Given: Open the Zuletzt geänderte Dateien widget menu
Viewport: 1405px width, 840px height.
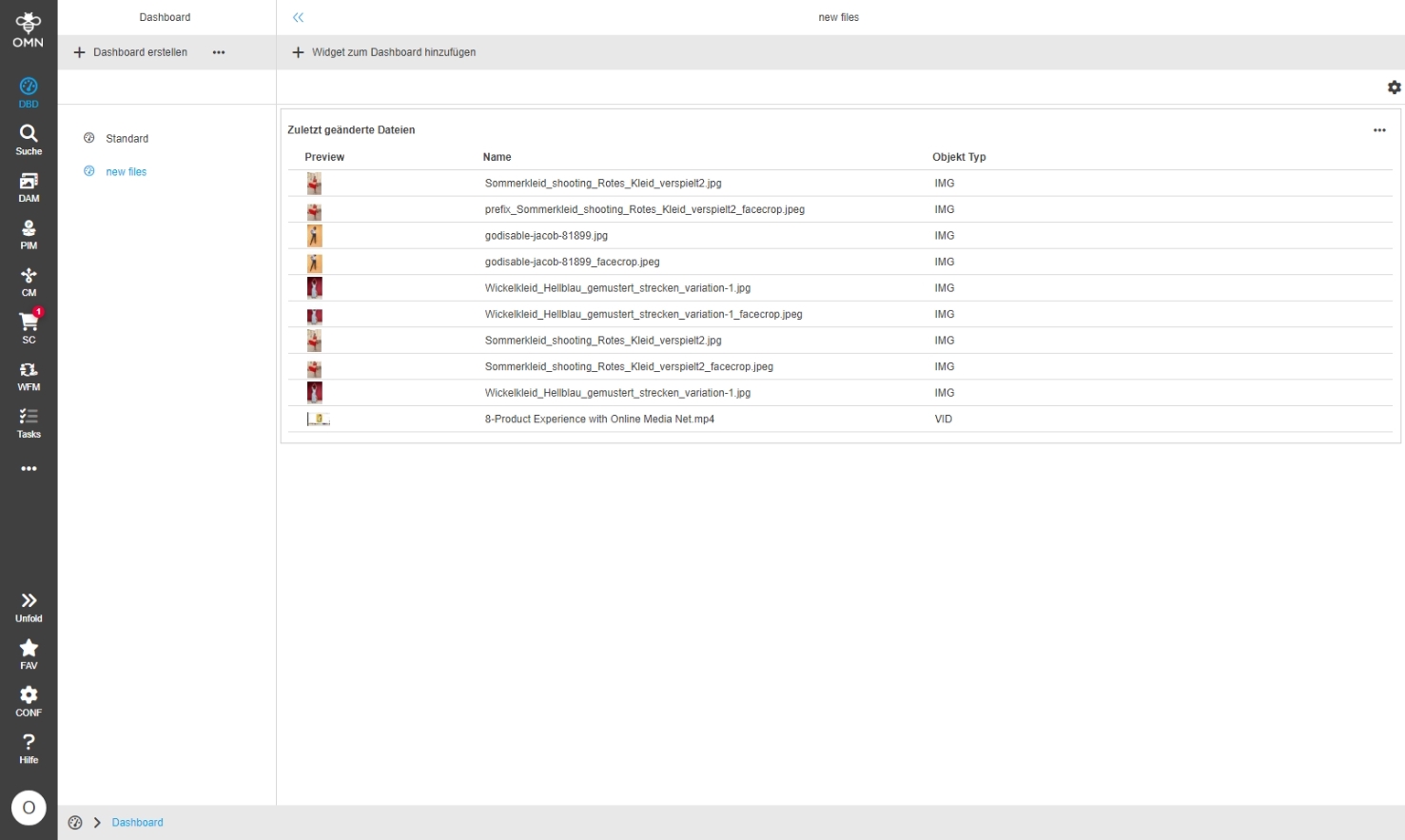Looking at the screenshot, I should coord(1379,130).
